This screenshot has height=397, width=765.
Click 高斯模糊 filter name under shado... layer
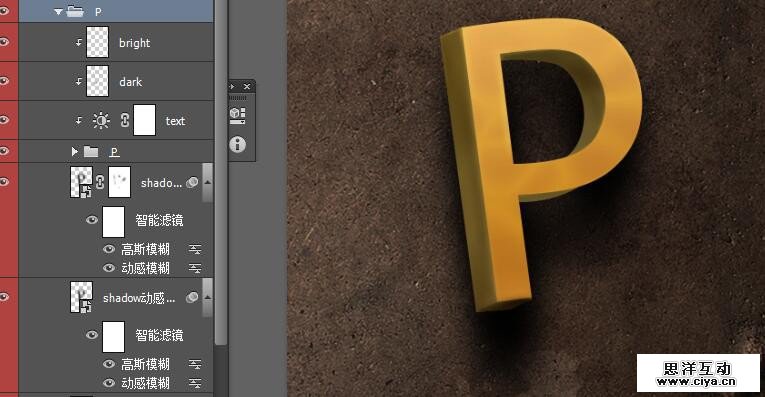click(145, 250)
